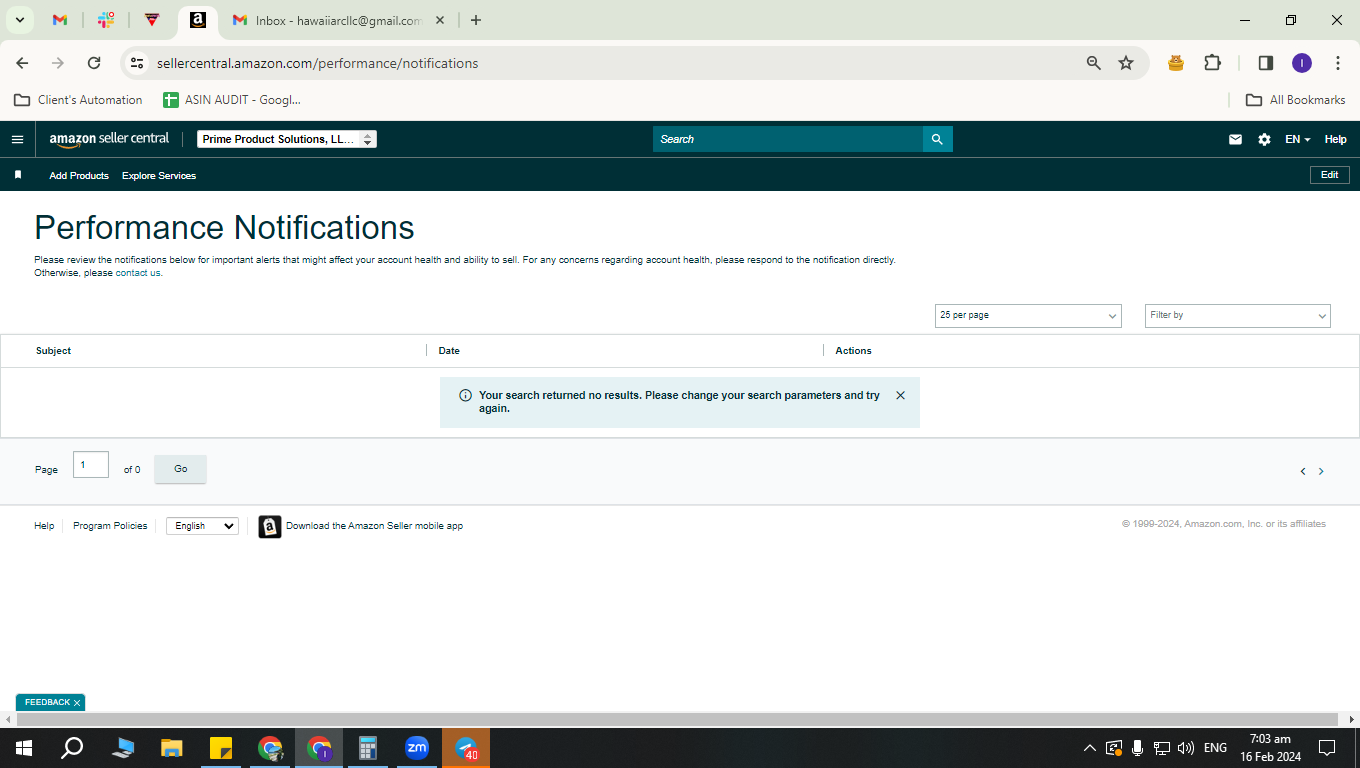Switch to the Slack tab
The height and width of the screenshot is (768, 1360).
[106, 20]
